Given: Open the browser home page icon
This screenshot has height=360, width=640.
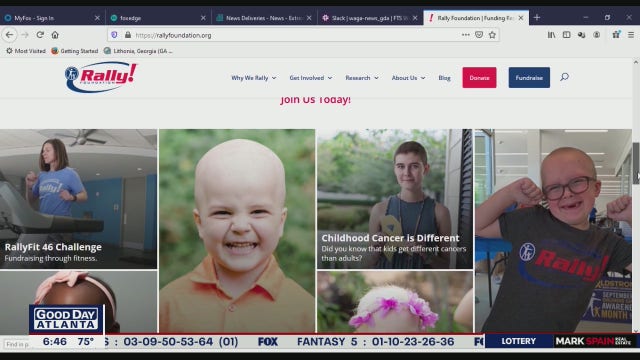Looking at the screenshot, I should [x=55, y=35].
